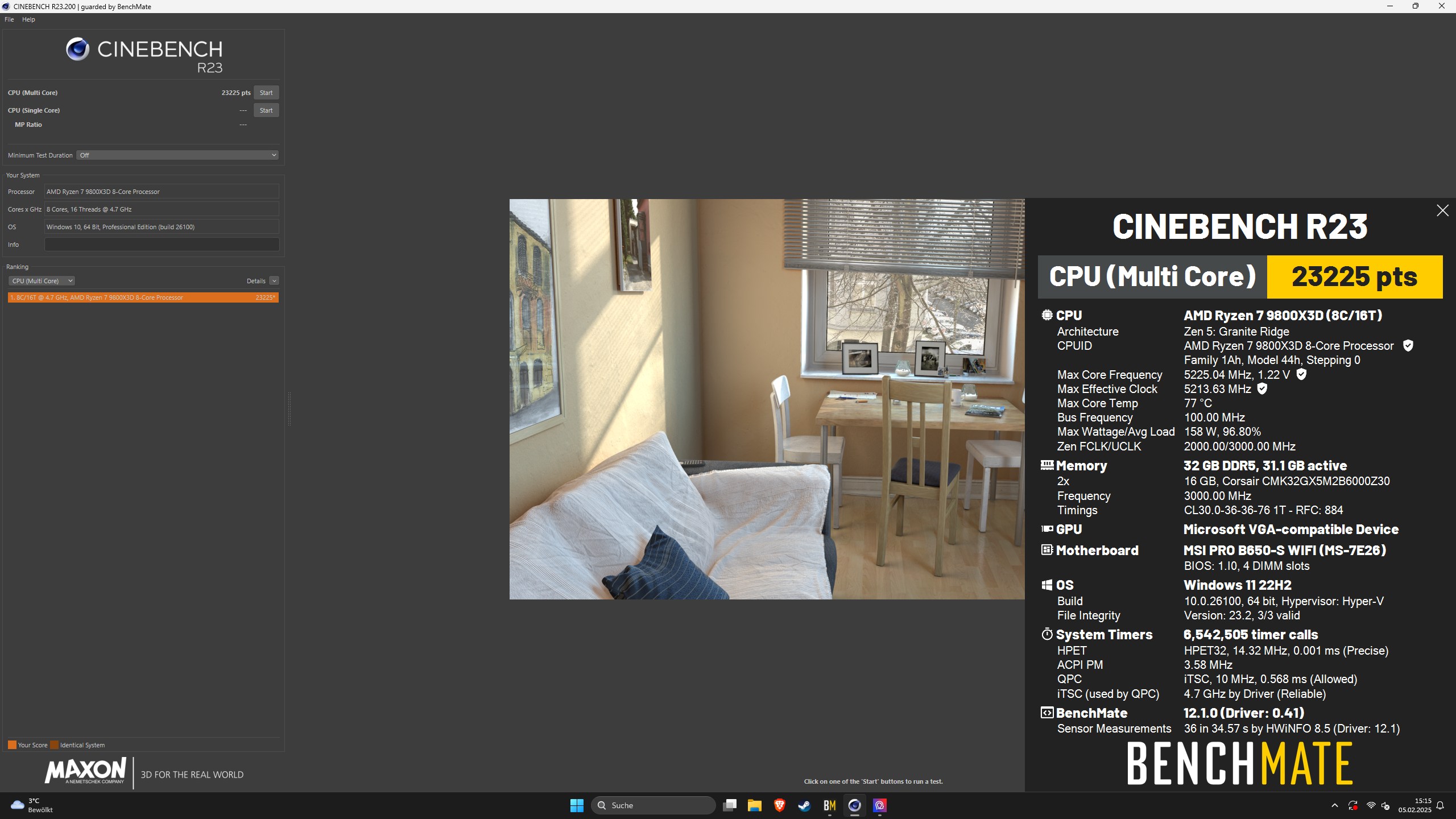
Task: Click the muted volume tray icon
Action: [x=1385, y=805]
